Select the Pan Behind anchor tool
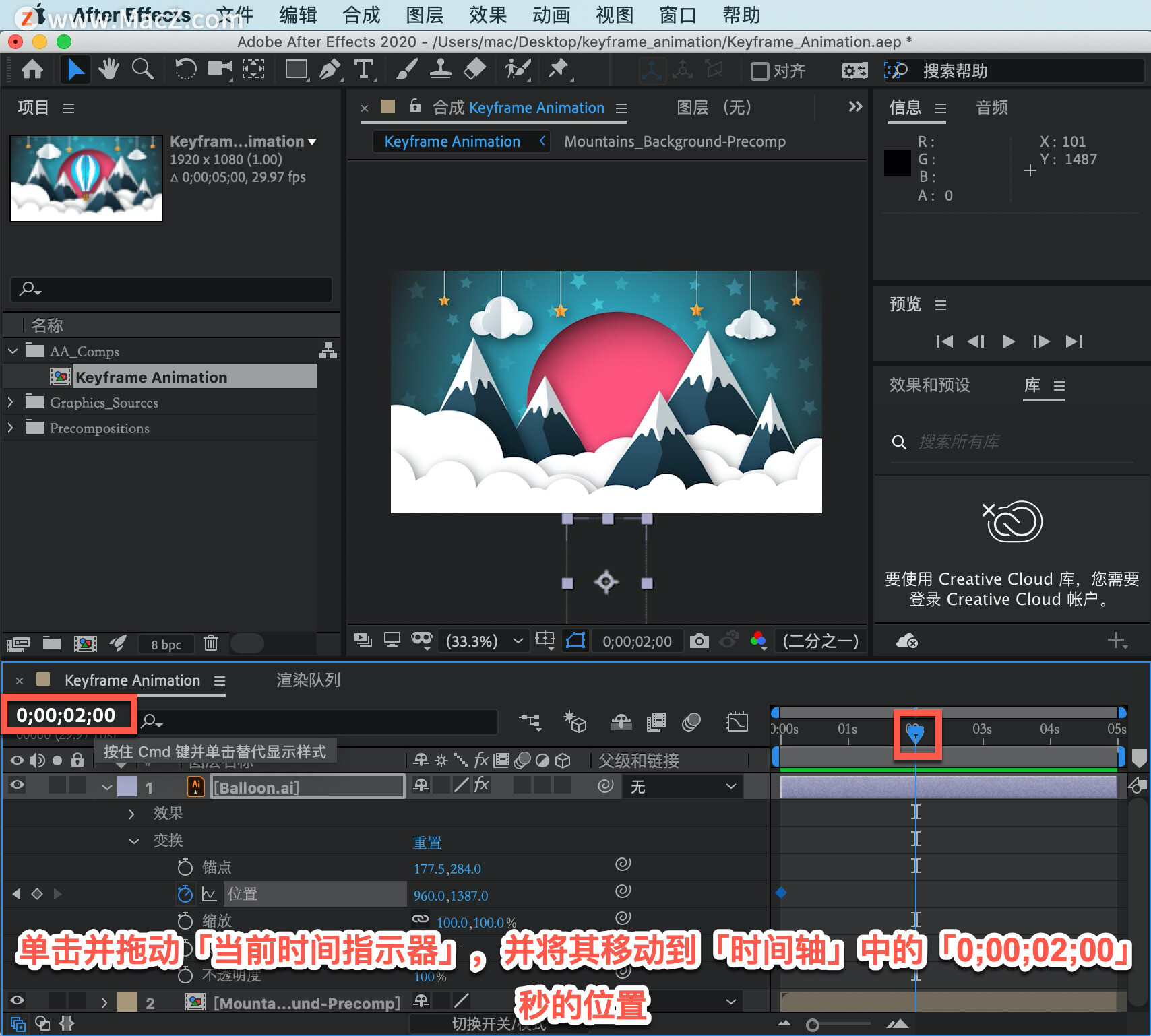 253,69
